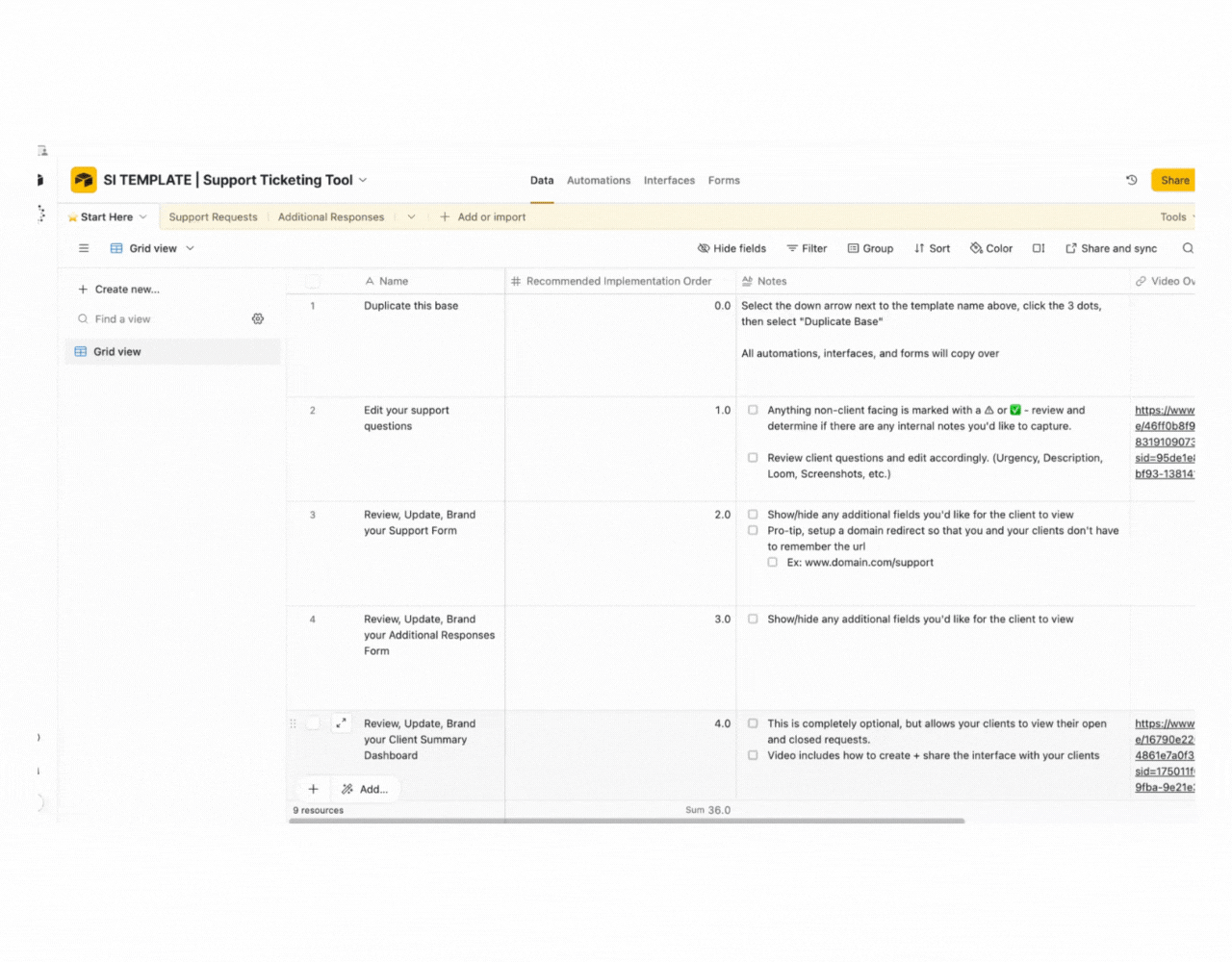Screen dimensions: 1232x962
Task: Open the Color option
Action: point(991,248)
